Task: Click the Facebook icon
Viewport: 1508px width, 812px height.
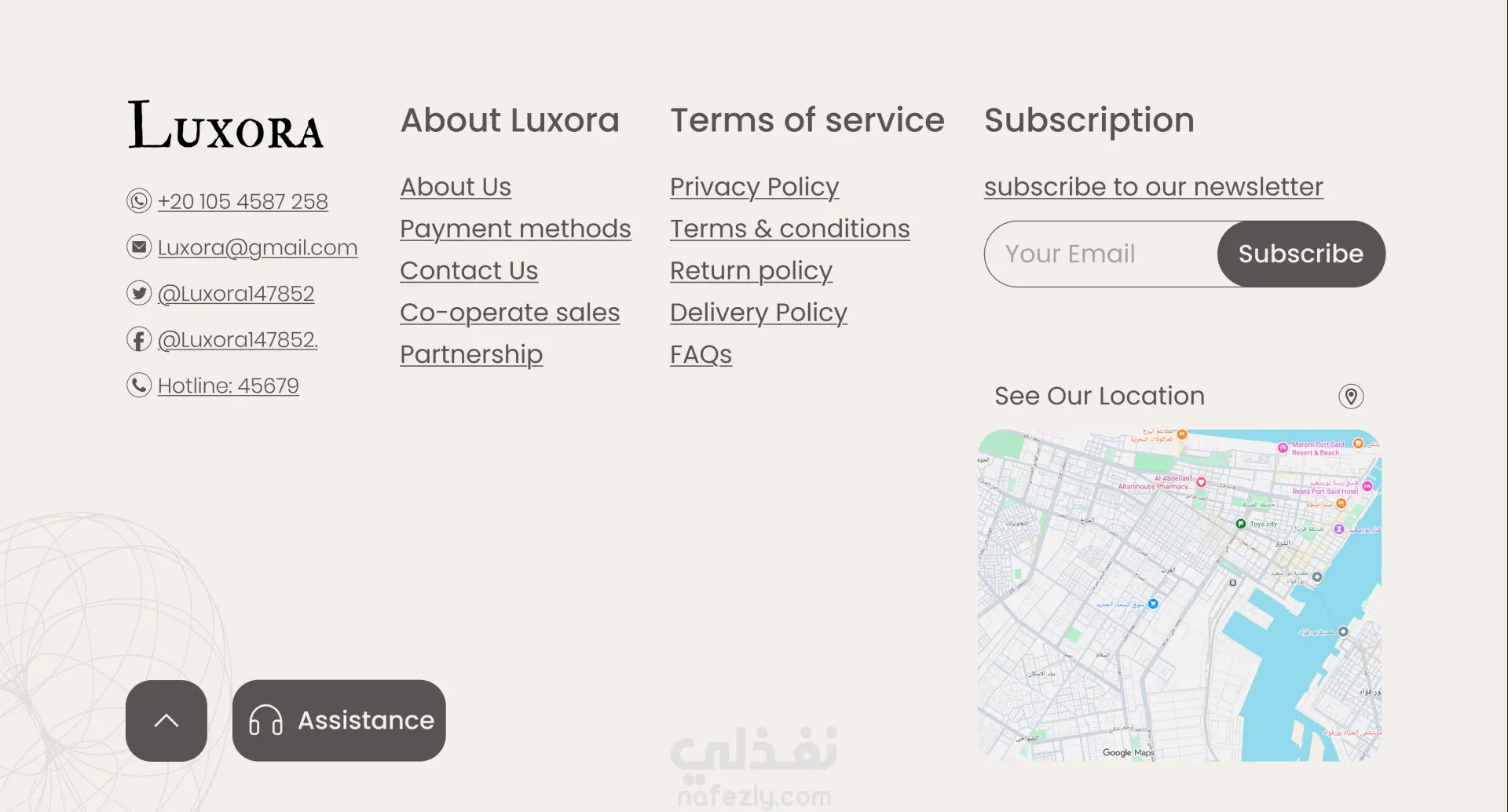Action: coord(139,339)
